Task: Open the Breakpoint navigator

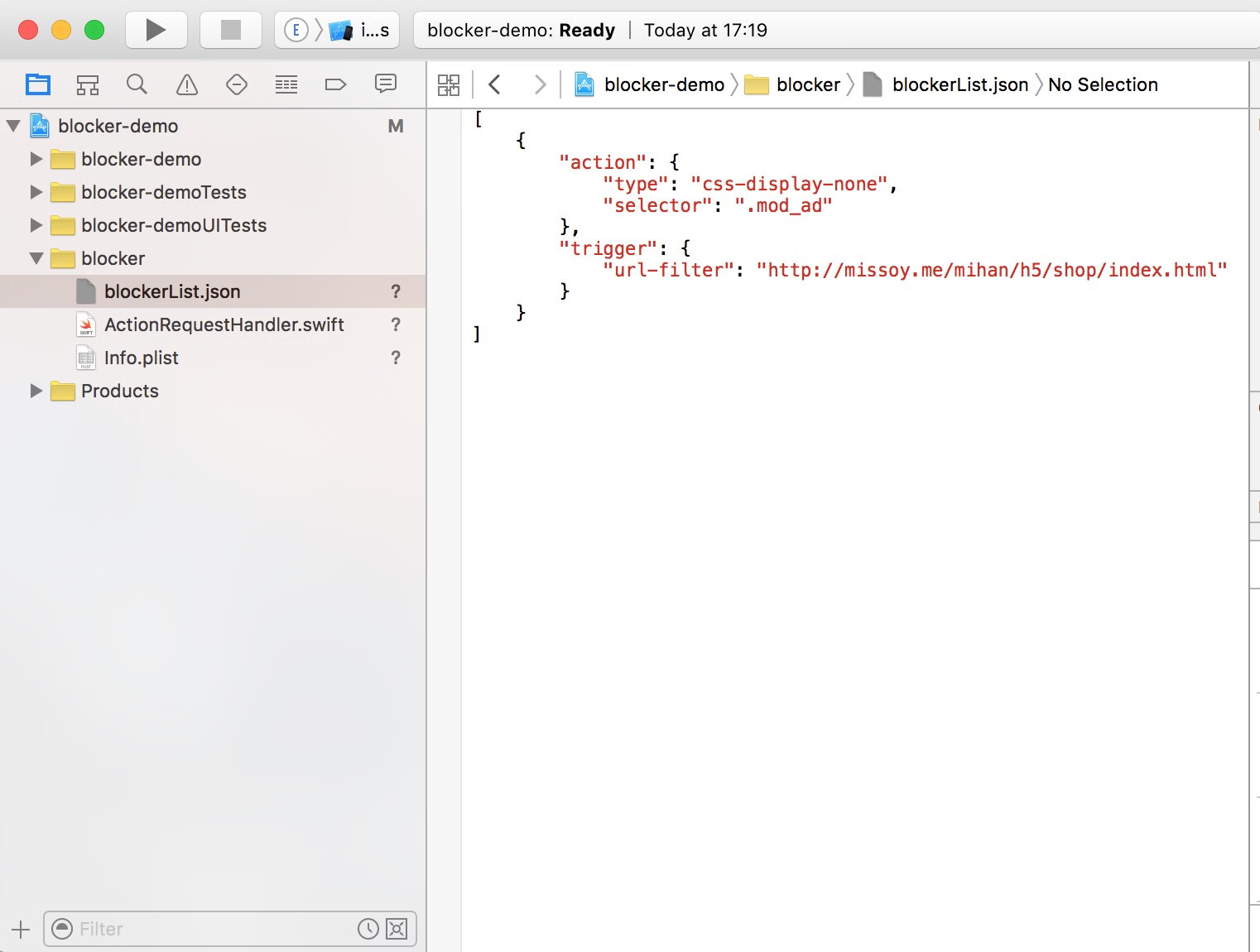Action: point(336,84)
